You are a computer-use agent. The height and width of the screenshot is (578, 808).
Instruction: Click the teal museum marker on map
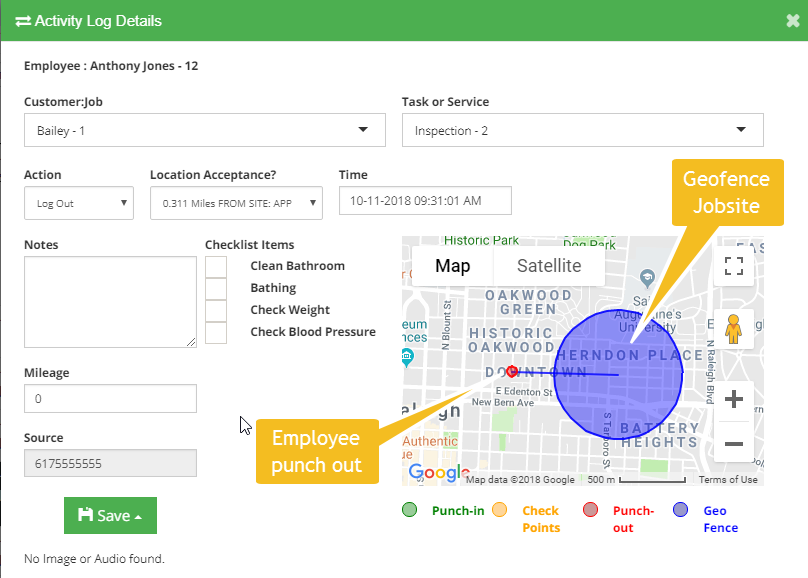407,357
